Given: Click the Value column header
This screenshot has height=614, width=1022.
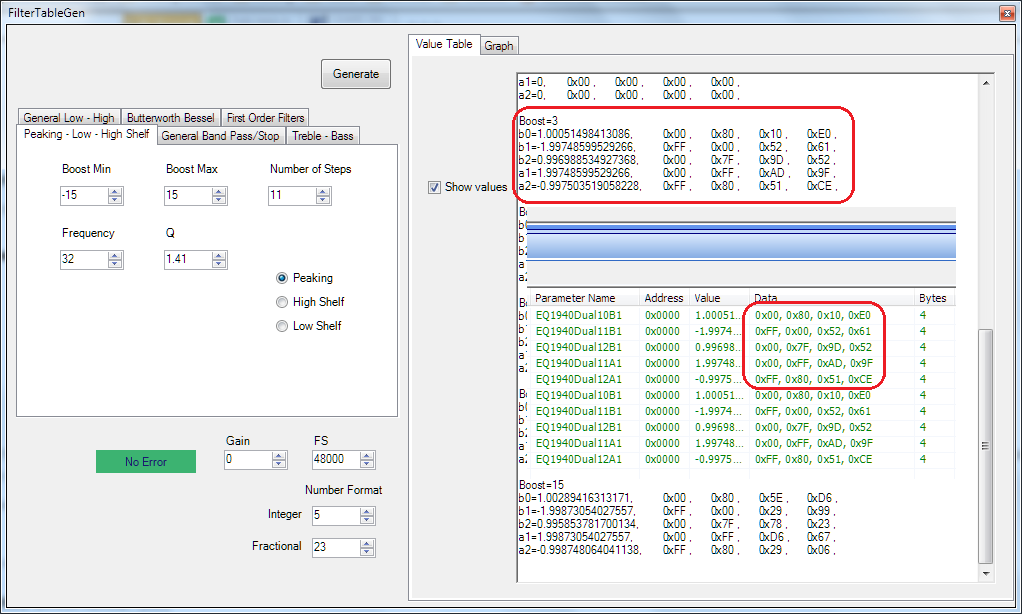Looking at the screenshot, I should click(718, 298).
